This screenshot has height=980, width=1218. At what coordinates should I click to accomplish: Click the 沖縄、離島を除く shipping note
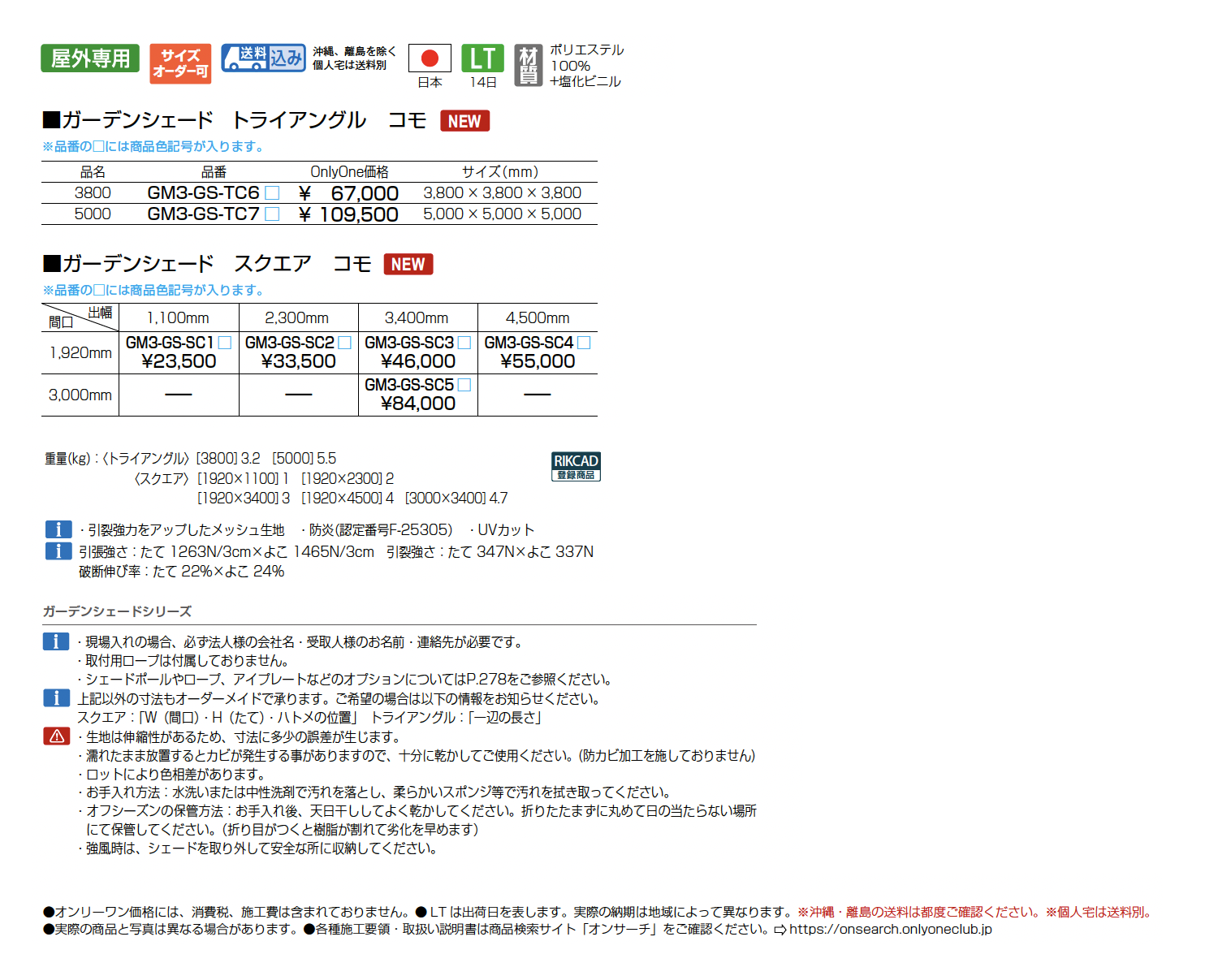[x=355, y=51]
